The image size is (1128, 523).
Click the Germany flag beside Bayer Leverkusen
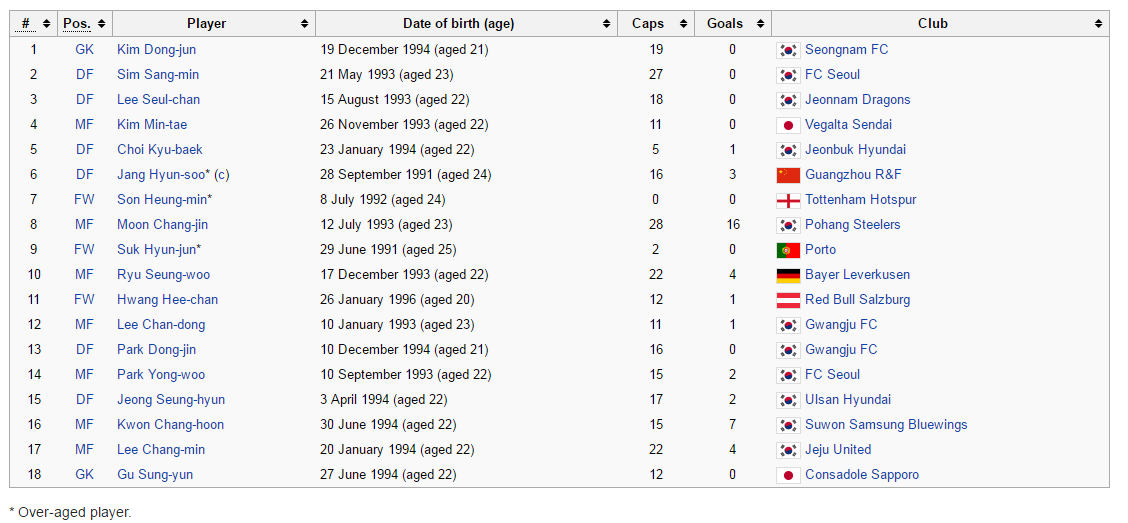tap(788, 275)
